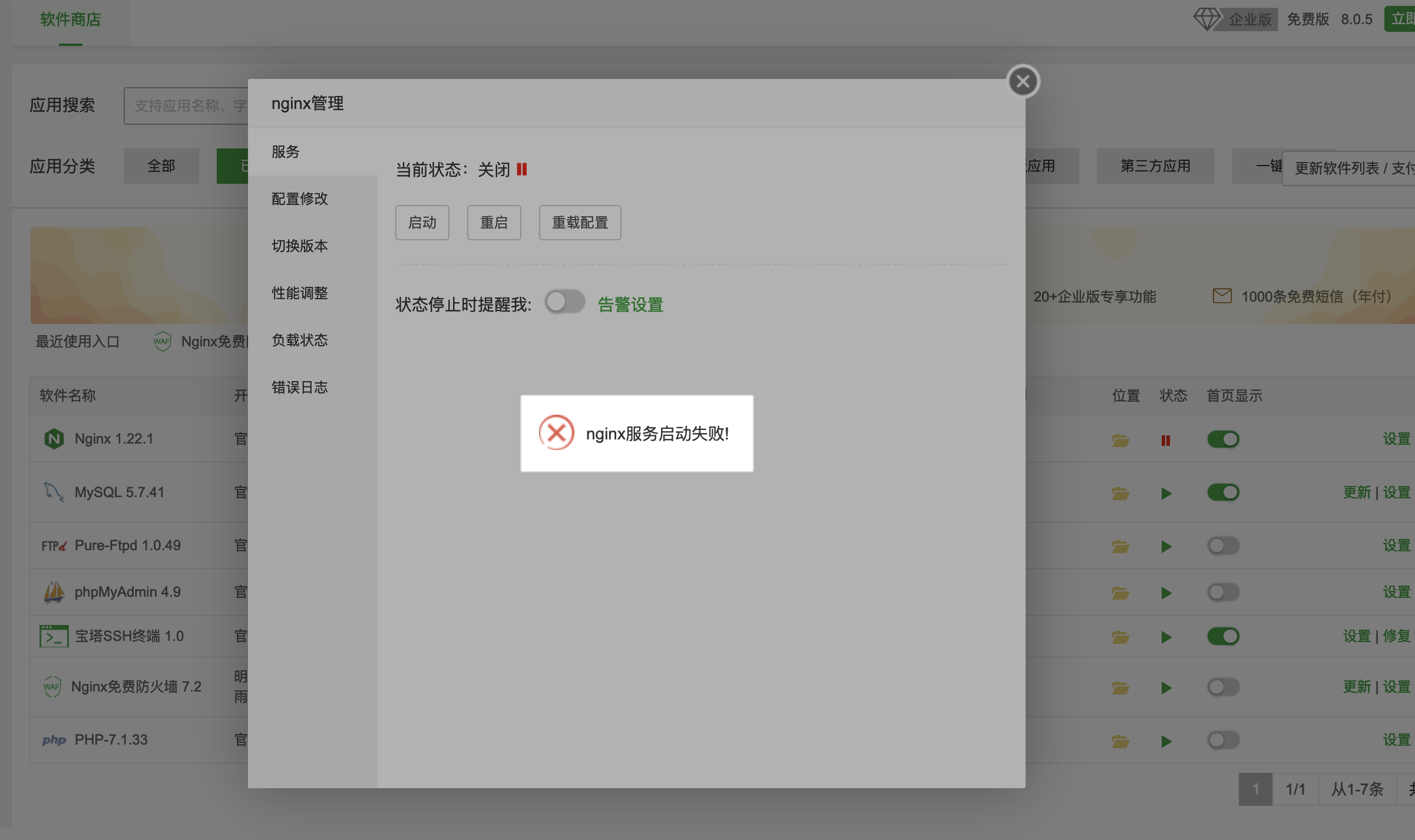Switch to the 切换版本 tab

[313, 246]
